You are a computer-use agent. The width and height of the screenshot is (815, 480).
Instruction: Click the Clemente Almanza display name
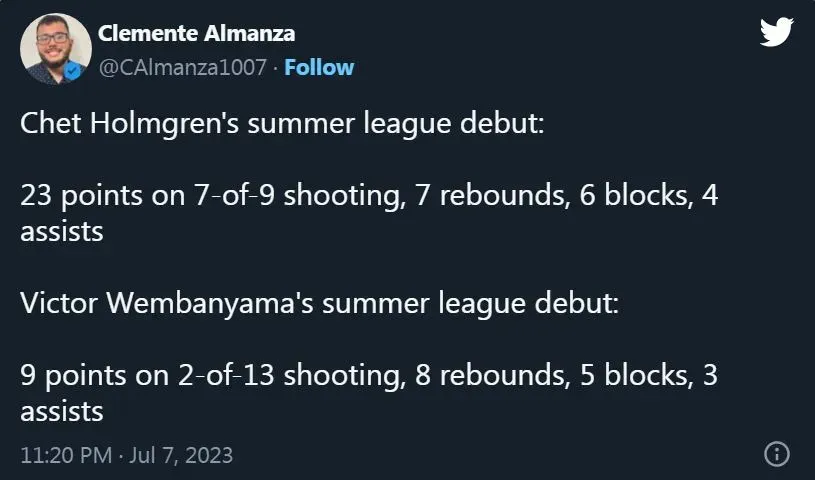click(x=195, y=33)
